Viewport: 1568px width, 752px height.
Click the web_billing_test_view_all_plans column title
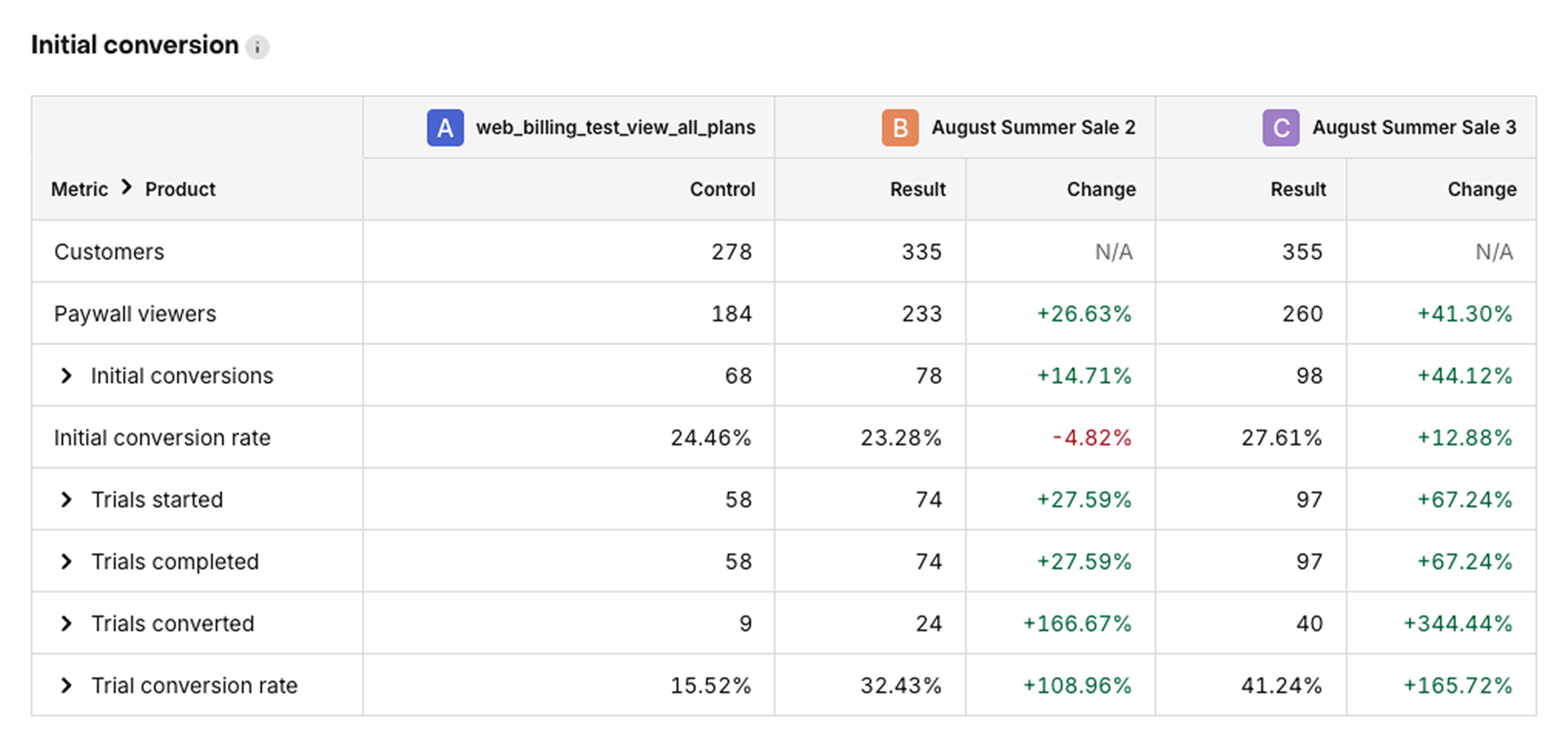click(x=615, y=128)
